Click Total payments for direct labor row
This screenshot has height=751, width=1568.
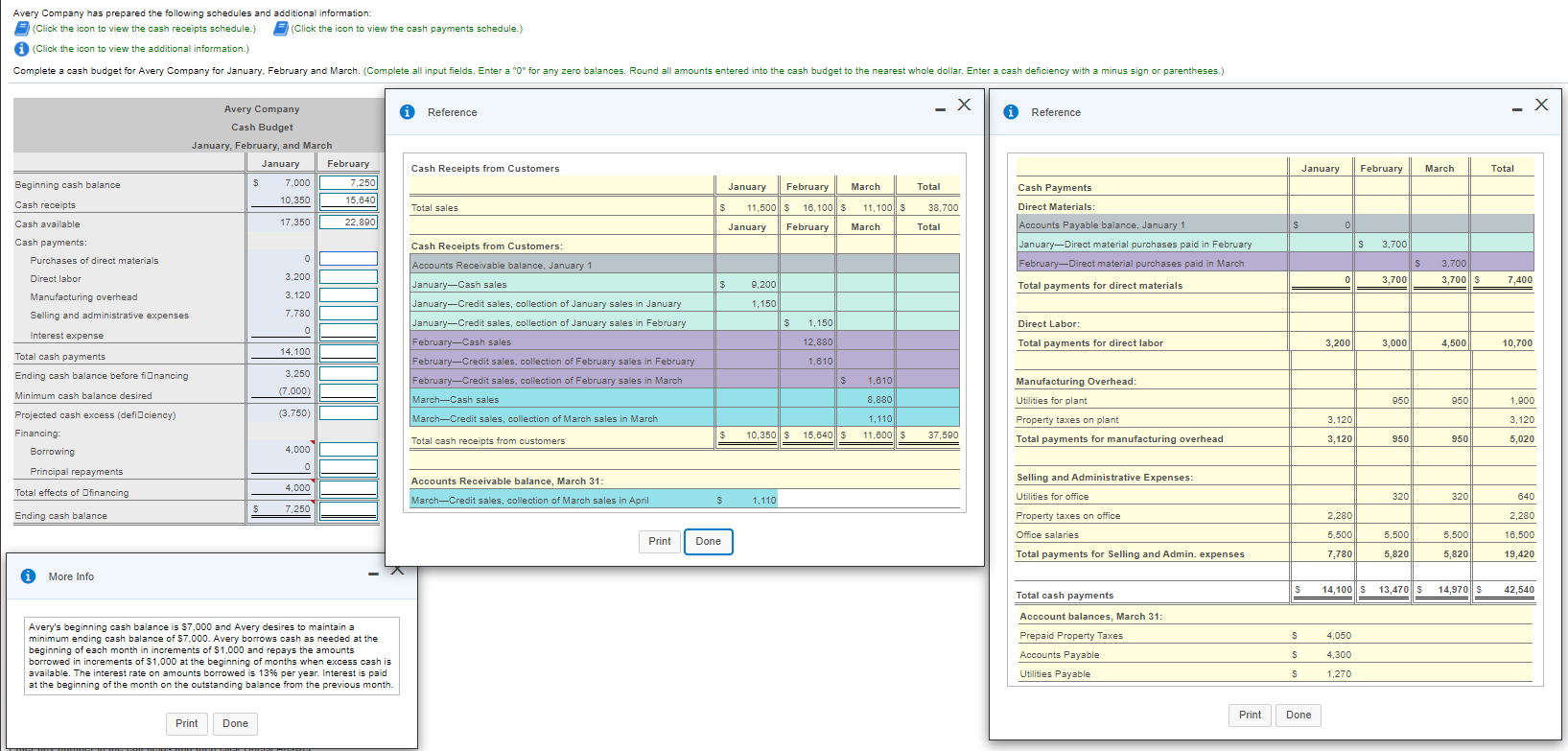(1275, 343)
